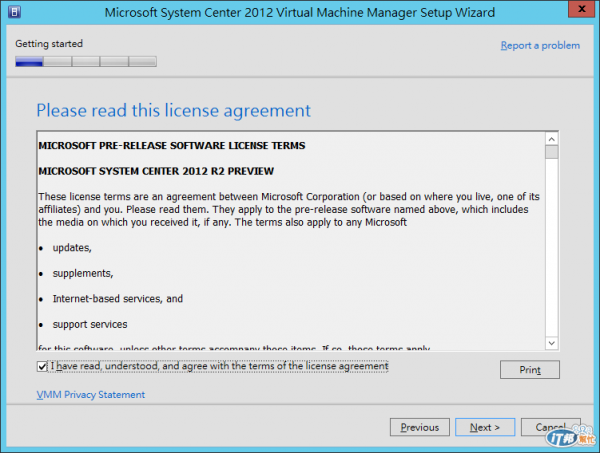Screen dimensions: 600x453
Task: Proceed with the Next button
Action: 485,427
